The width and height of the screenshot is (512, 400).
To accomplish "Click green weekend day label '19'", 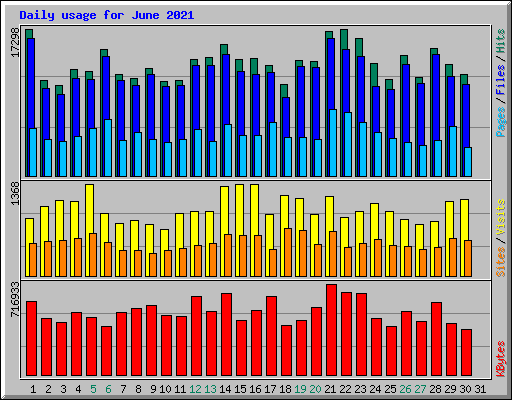I will click(x=300, y=389).
